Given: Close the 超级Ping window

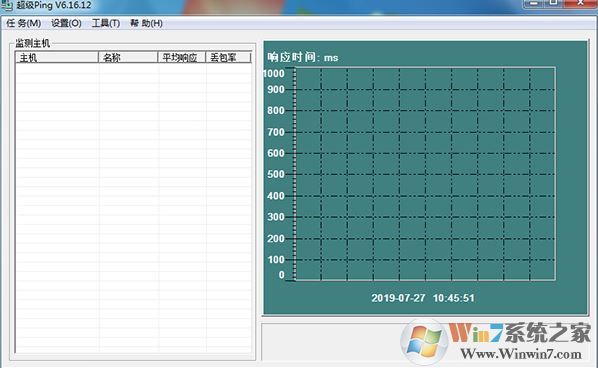Looking at the screenshot, I should click(580, 3).
